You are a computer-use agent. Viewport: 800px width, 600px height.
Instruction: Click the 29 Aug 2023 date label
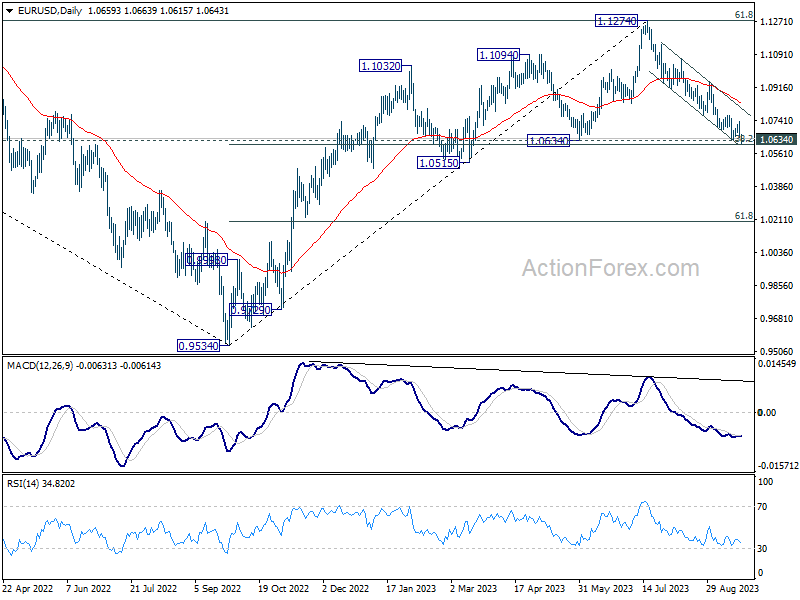point(733,589)
